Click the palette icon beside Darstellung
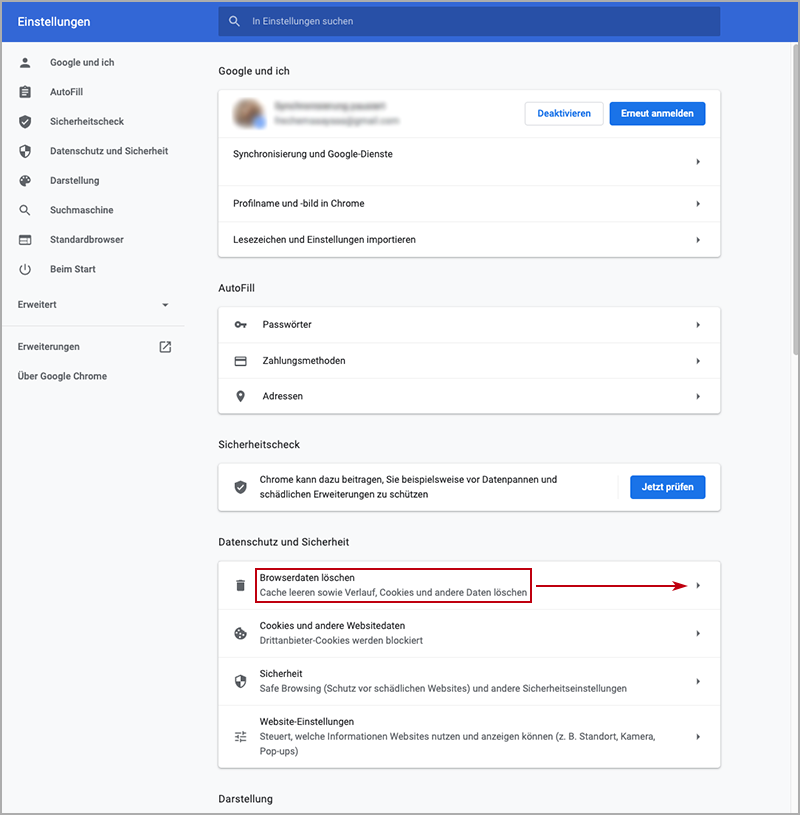The height and width of the screenshot is (815, 800). click(25, 180)
